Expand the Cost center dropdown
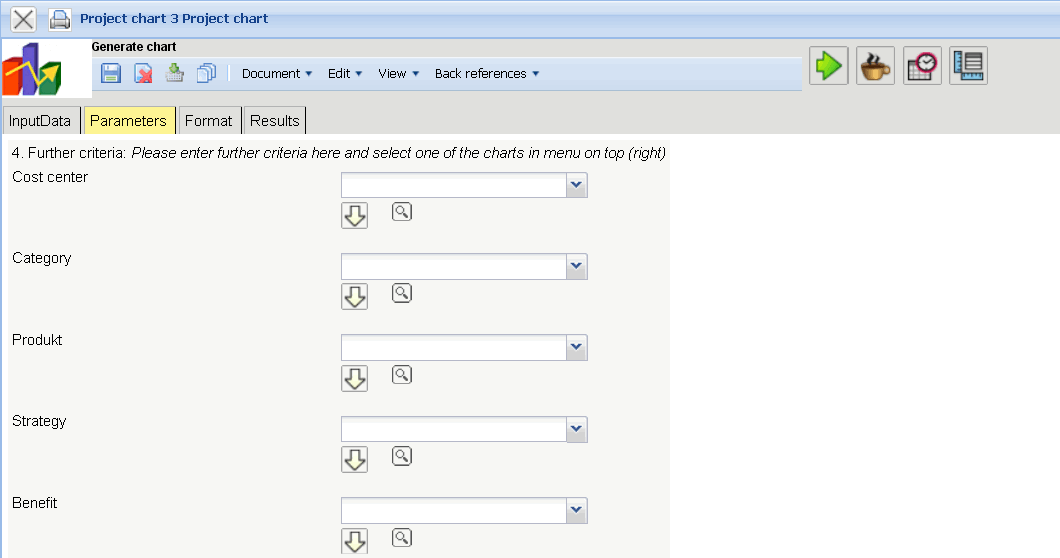The image size is (1060, 558). click(x=576, y=185)
